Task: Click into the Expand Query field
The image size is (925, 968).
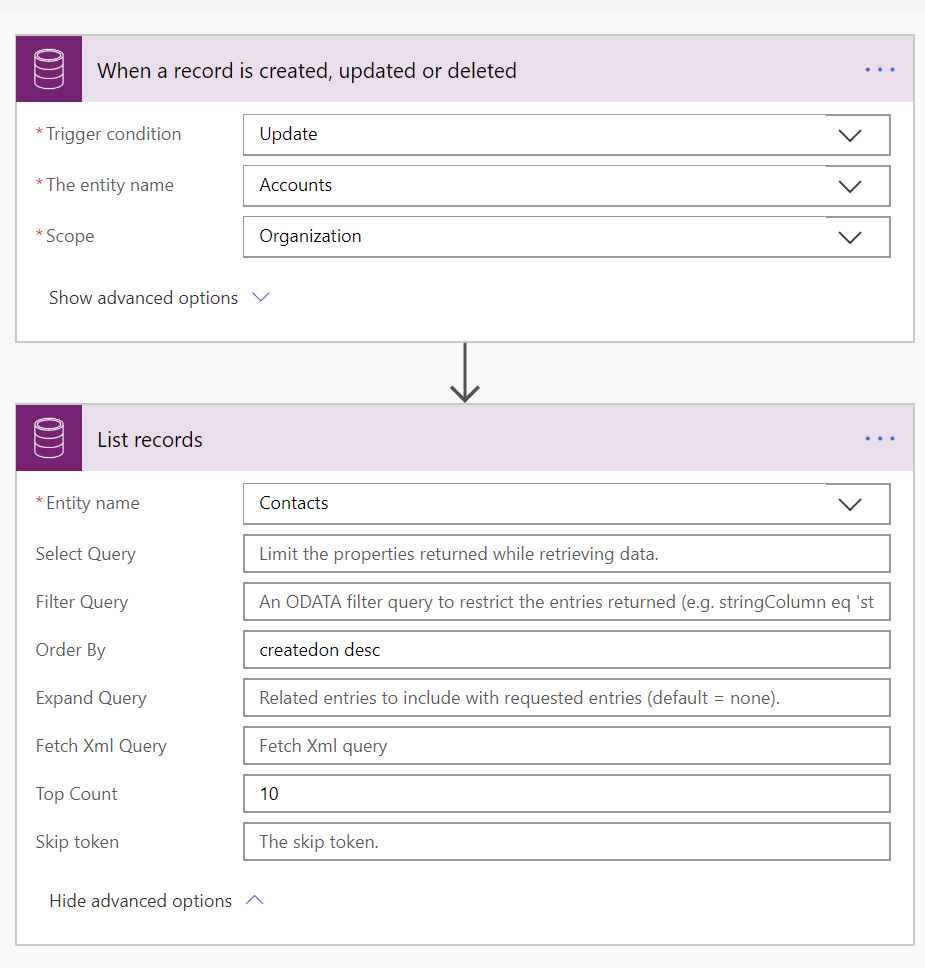Action: click(x=566, y=698)
